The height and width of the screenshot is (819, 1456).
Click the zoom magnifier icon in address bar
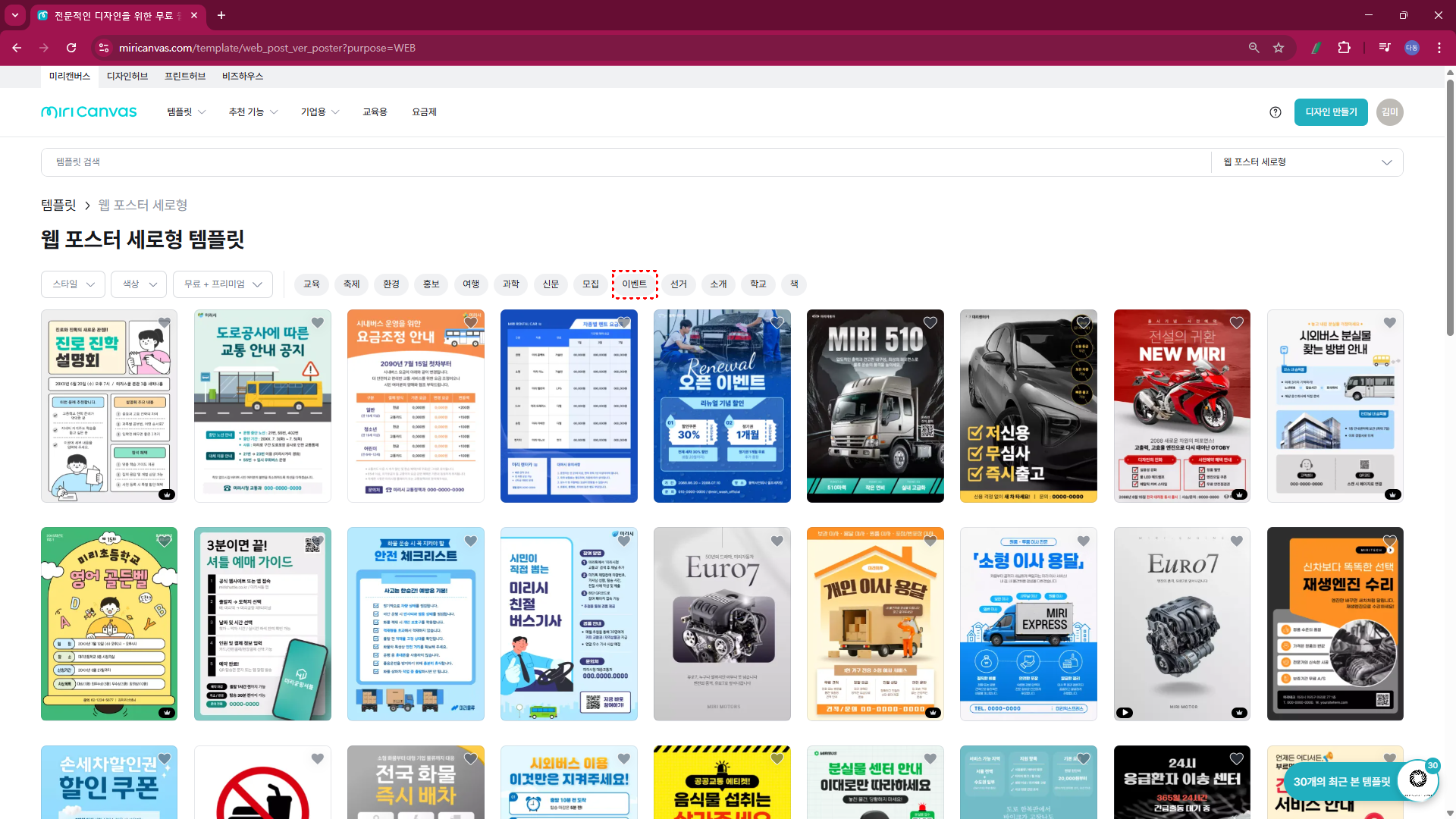1254,48
